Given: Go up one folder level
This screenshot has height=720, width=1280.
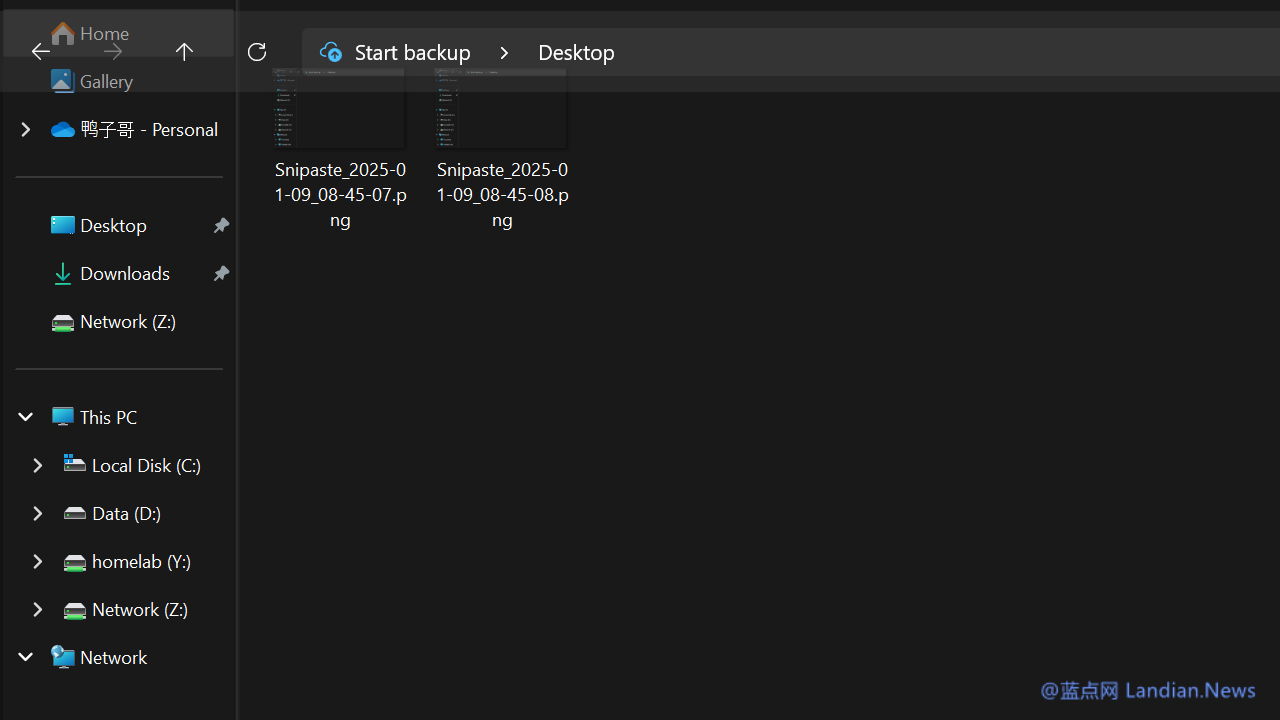Looking at the screenshot, I should (184, 52).
